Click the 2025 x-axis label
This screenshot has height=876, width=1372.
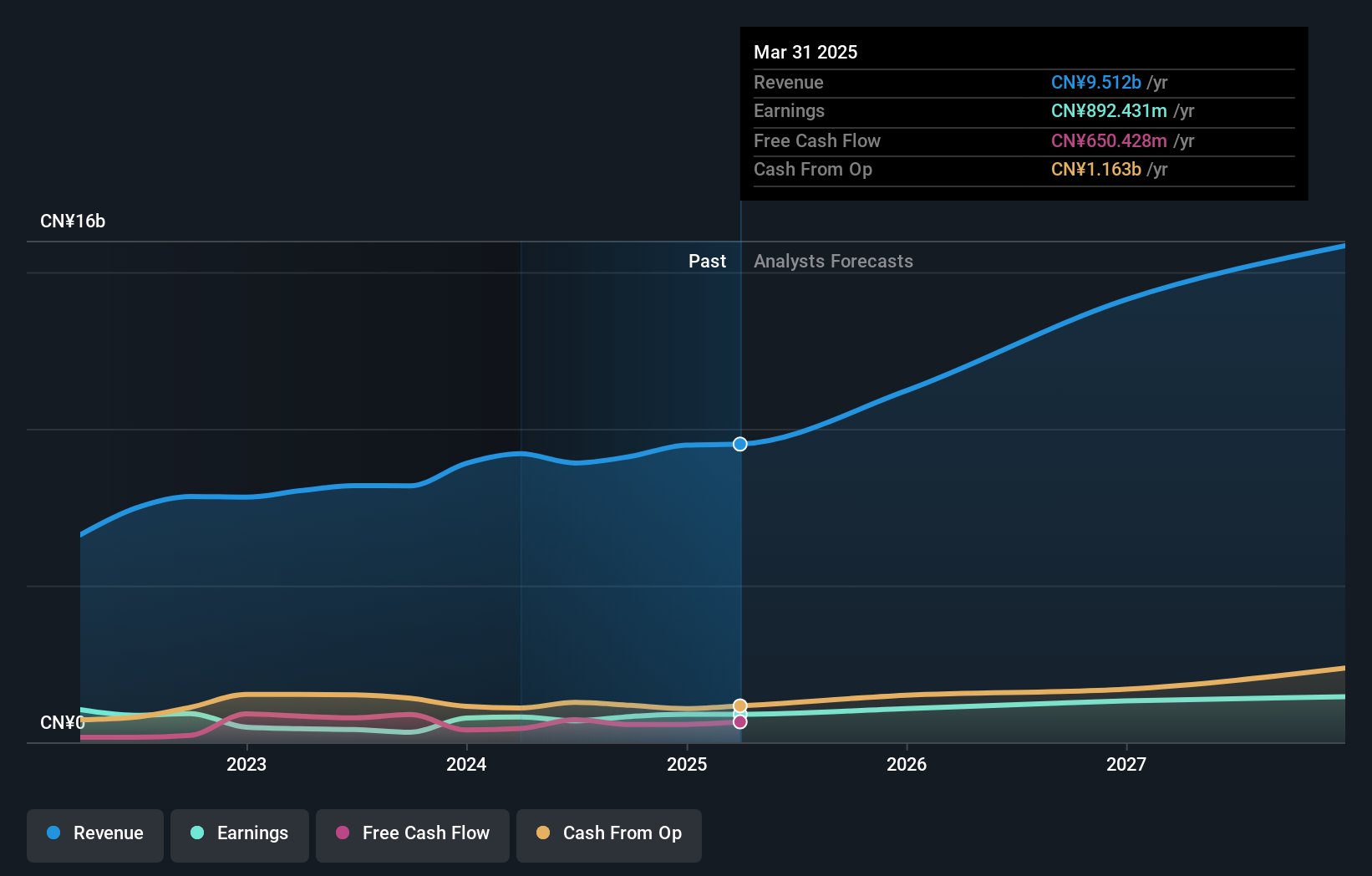click(x=687, y=765)
